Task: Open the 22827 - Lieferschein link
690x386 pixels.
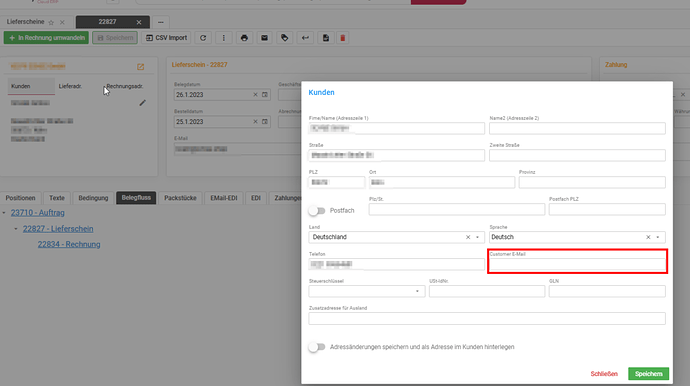Action: (58, 229)
